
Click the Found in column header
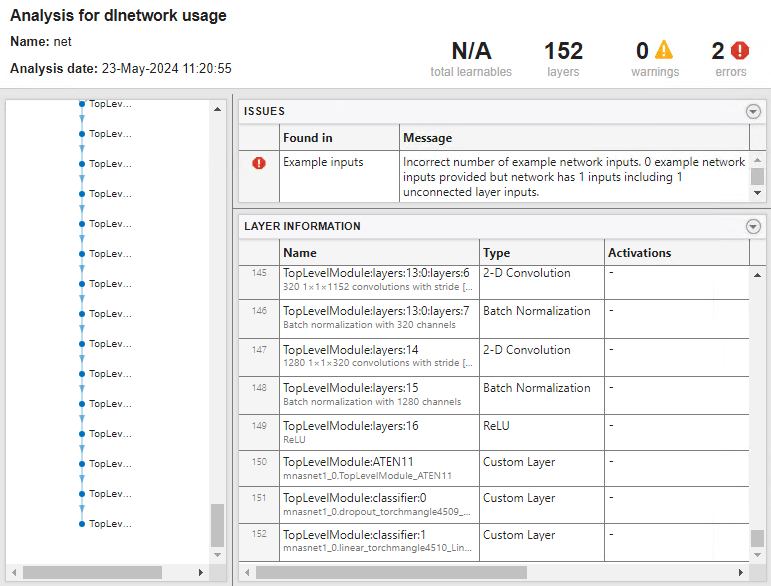338,138
